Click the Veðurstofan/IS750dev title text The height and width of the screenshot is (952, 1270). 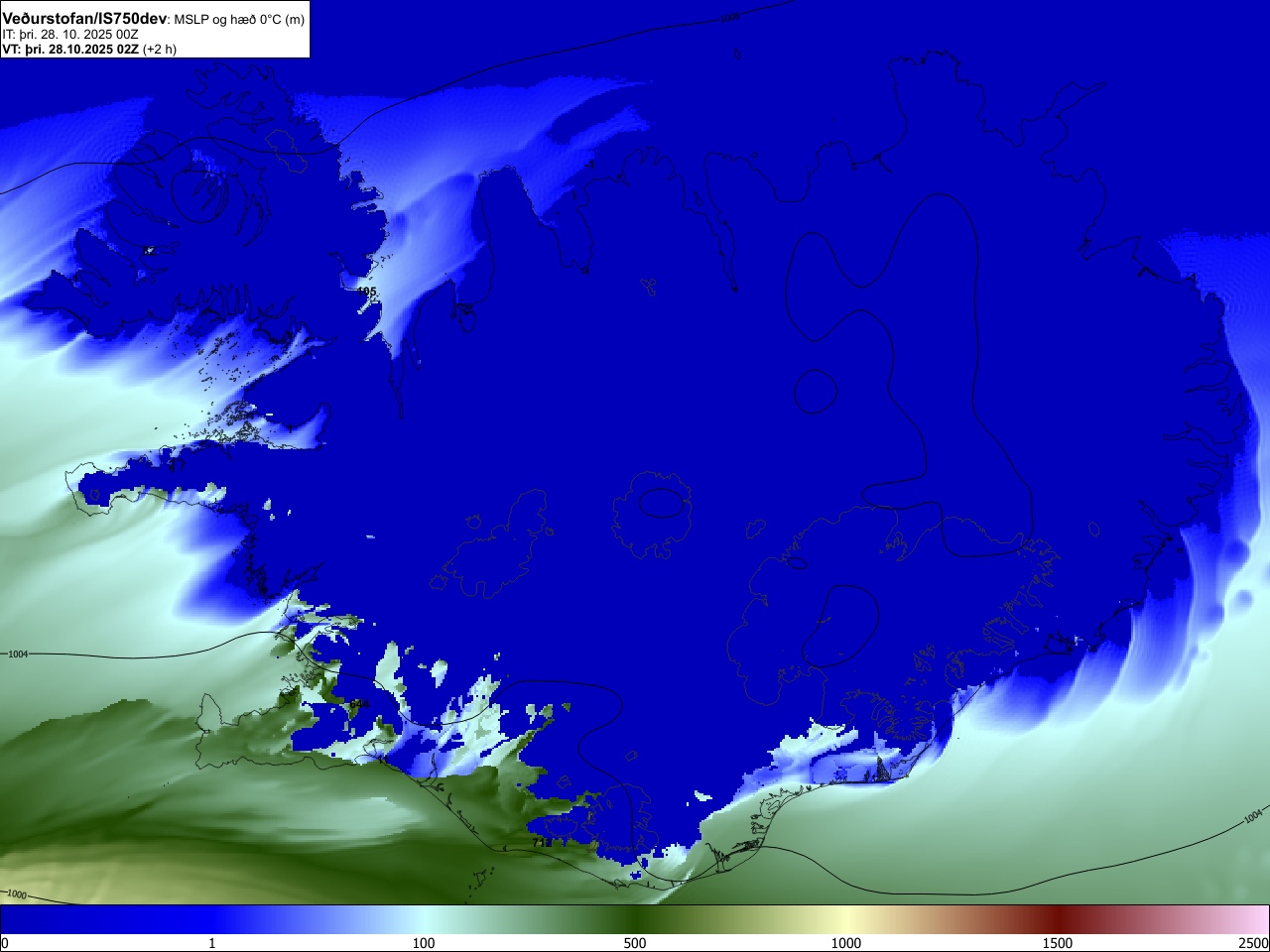[x=84, y=18]
